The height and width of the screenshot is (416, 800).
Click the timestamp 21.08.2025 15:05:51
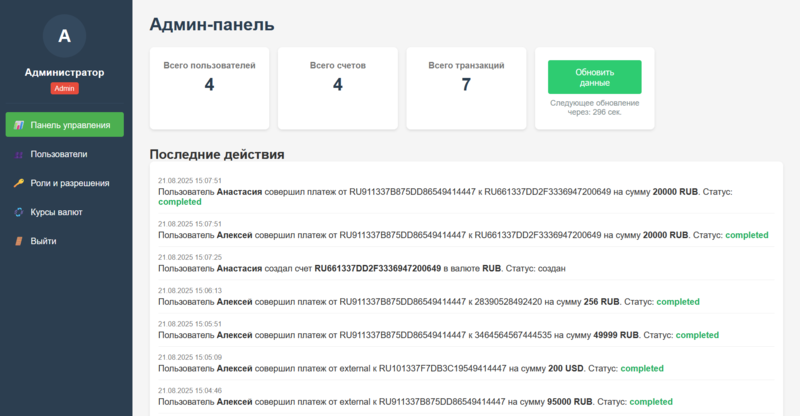[190, 324]
